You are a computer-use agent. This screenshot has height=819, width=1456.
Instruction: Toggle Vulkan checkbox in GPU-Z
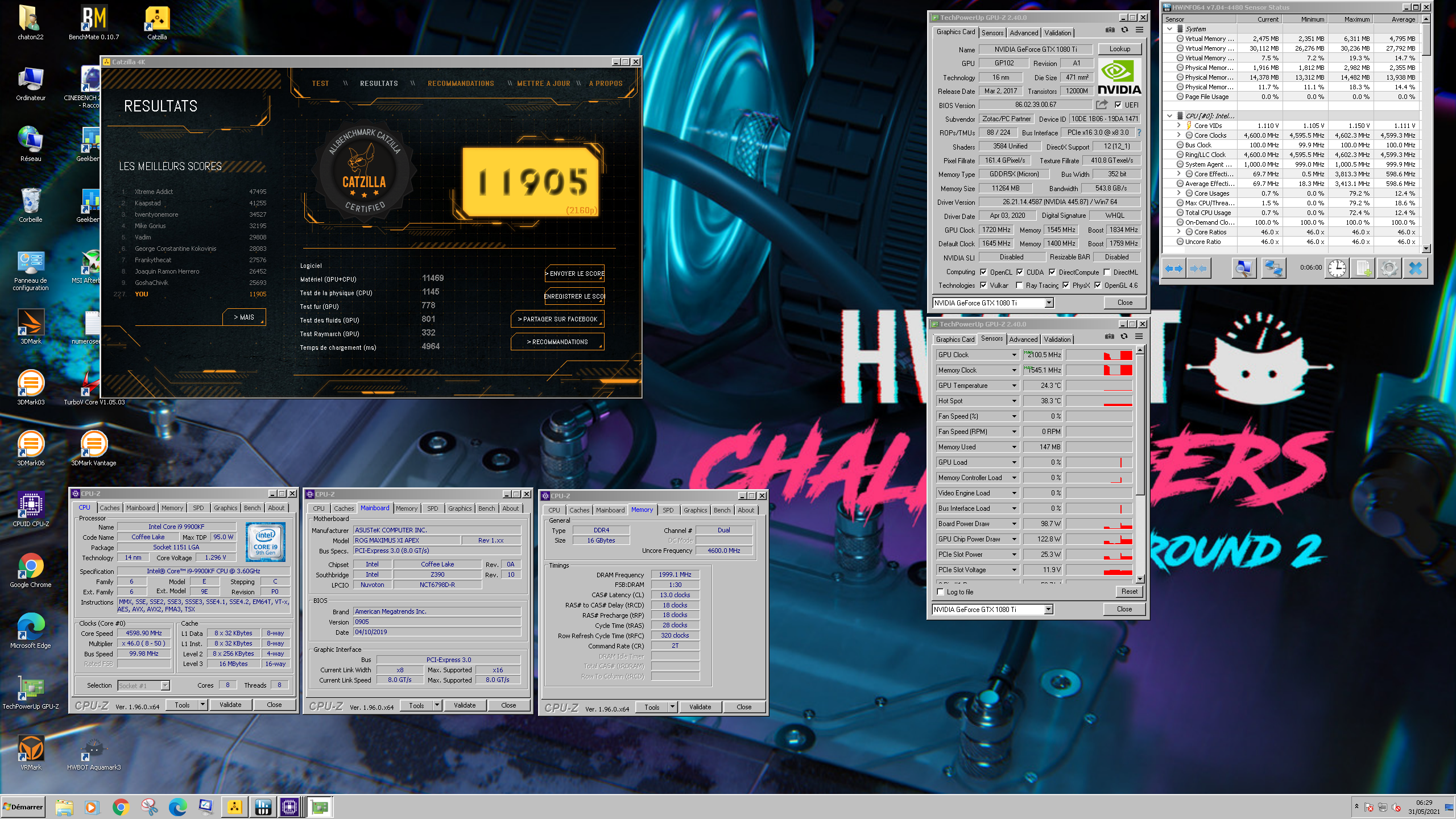tap(983, 286)
